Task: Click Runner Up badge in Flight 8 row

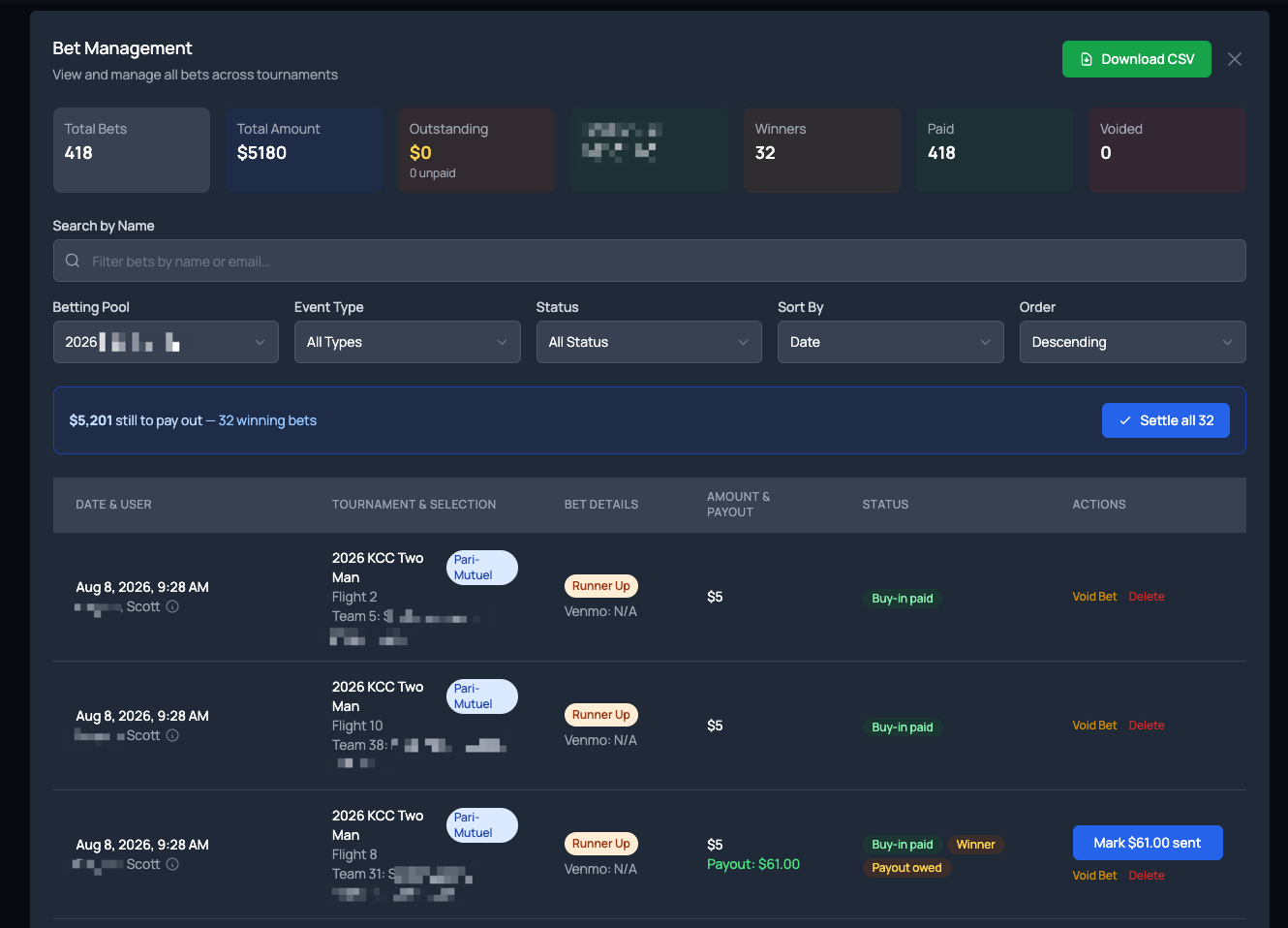Action: point(601,844)
